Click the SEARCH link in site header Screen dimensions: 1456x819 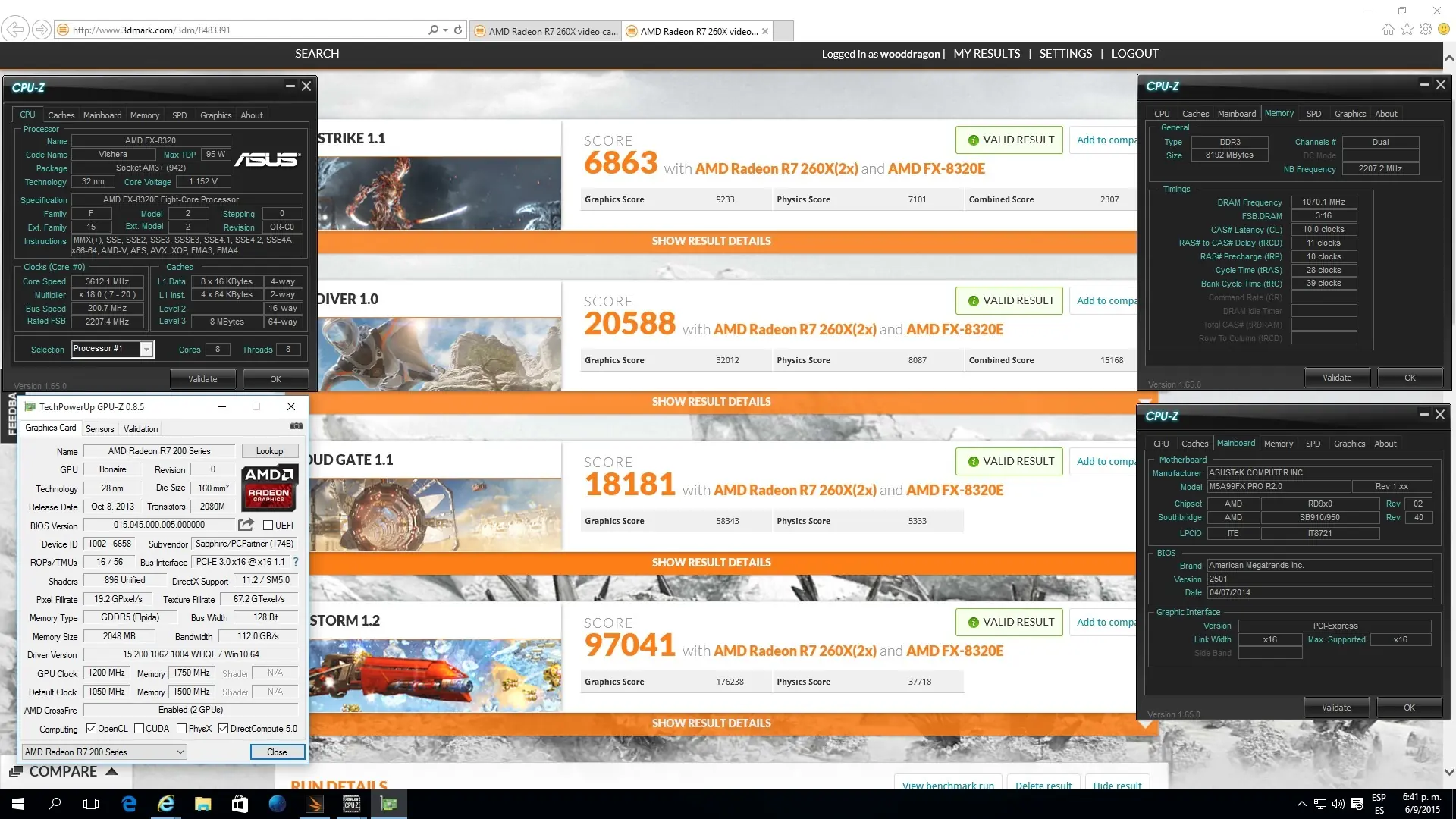pyautogui.click(x=317, y=54)
